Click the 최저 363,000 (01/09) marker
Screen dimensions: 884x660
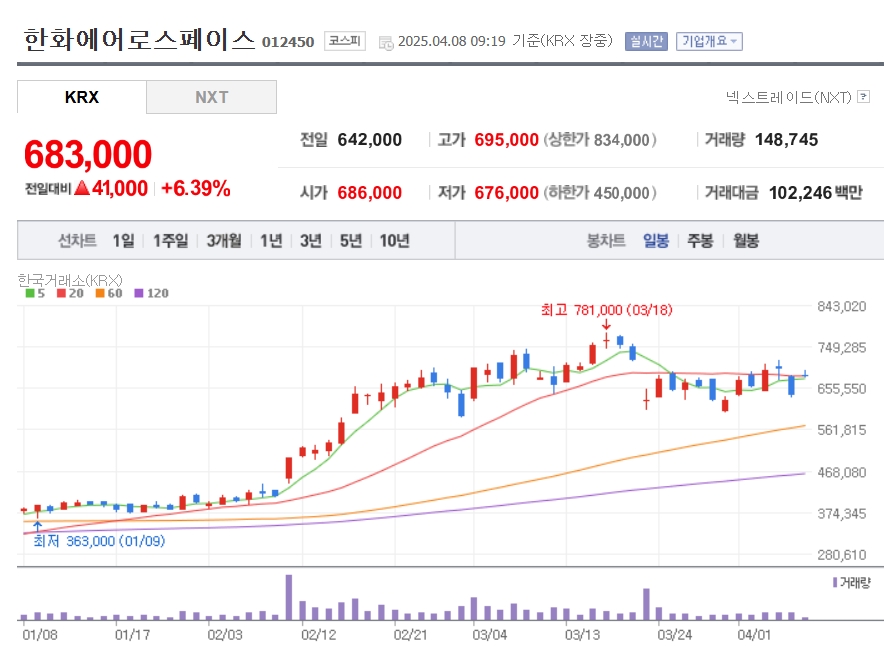click(99, 541)
